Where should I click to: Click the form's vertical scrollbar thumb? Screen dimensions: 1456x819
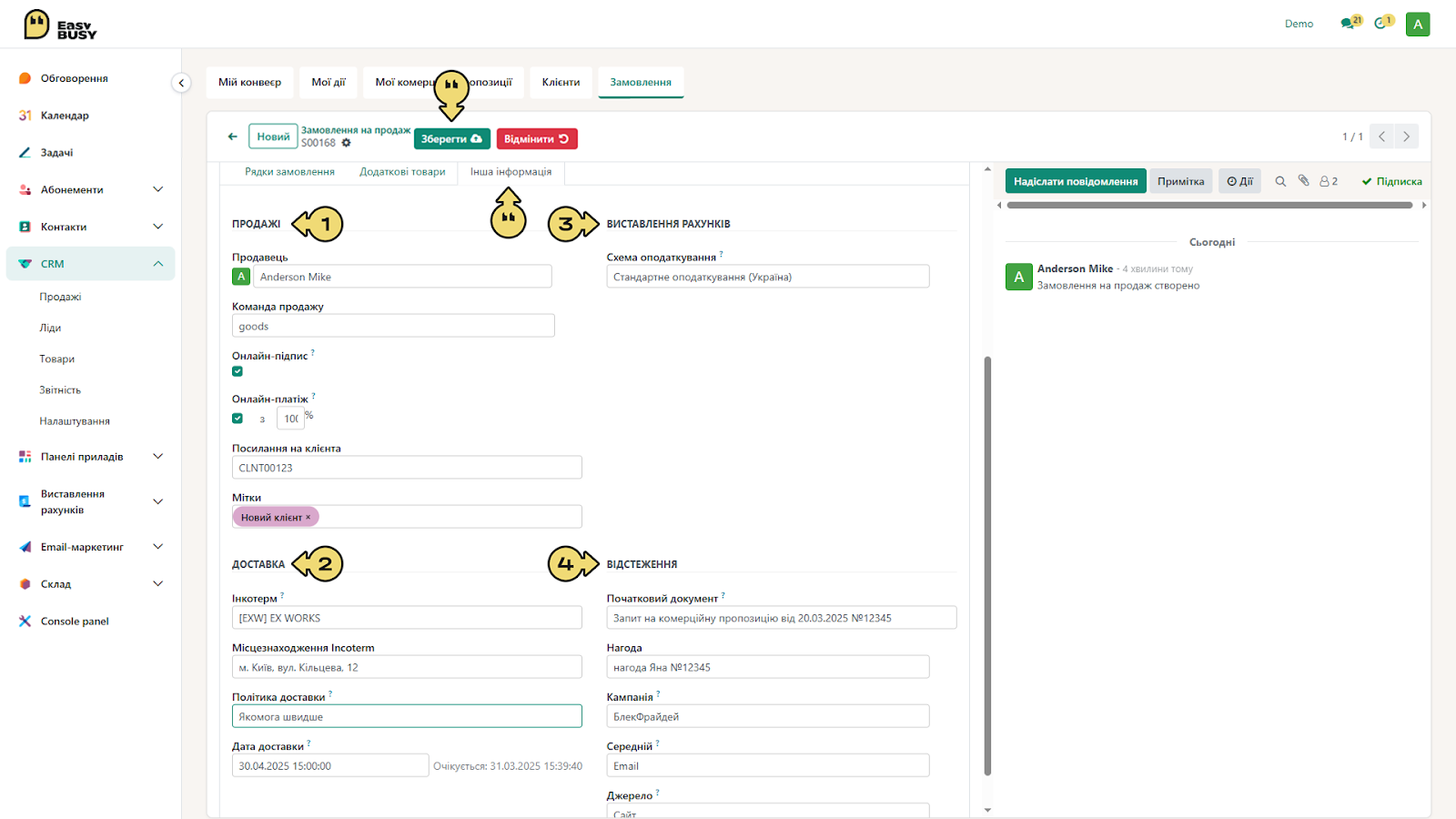pos(987,564)
